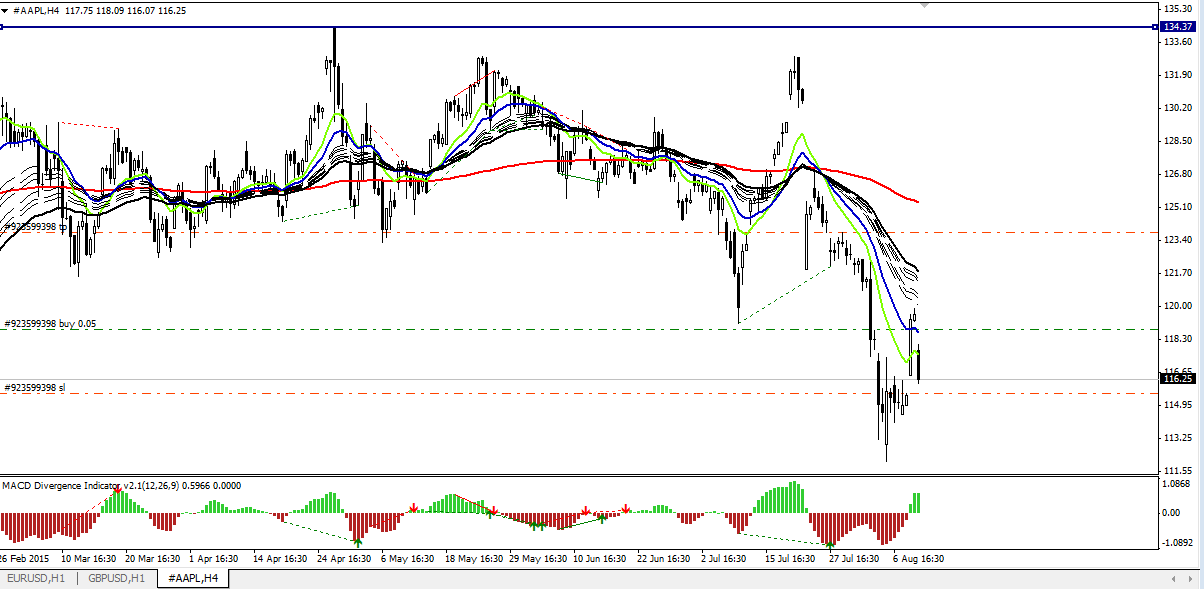Click the 133.60 price axis value
Image resolution: width=1204 pixels, height=589 pixels.
(1178, 42)
